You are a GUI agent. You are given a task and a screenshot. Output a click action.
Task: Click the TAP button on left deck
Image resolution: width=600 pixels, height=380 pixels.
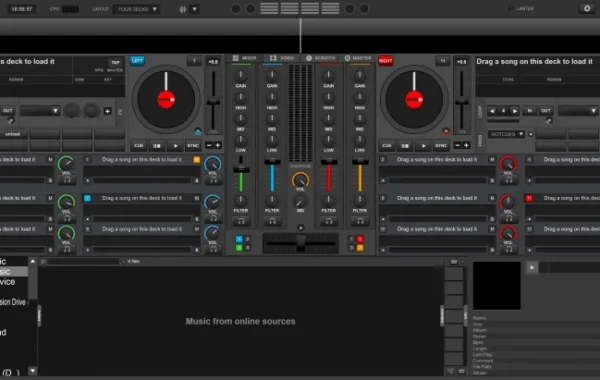115,62
